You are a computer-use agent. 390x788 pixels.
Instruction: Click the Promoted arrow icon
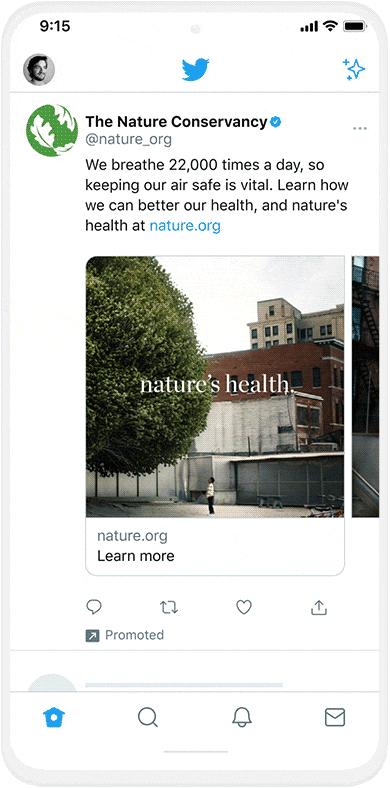click(92, 636)
